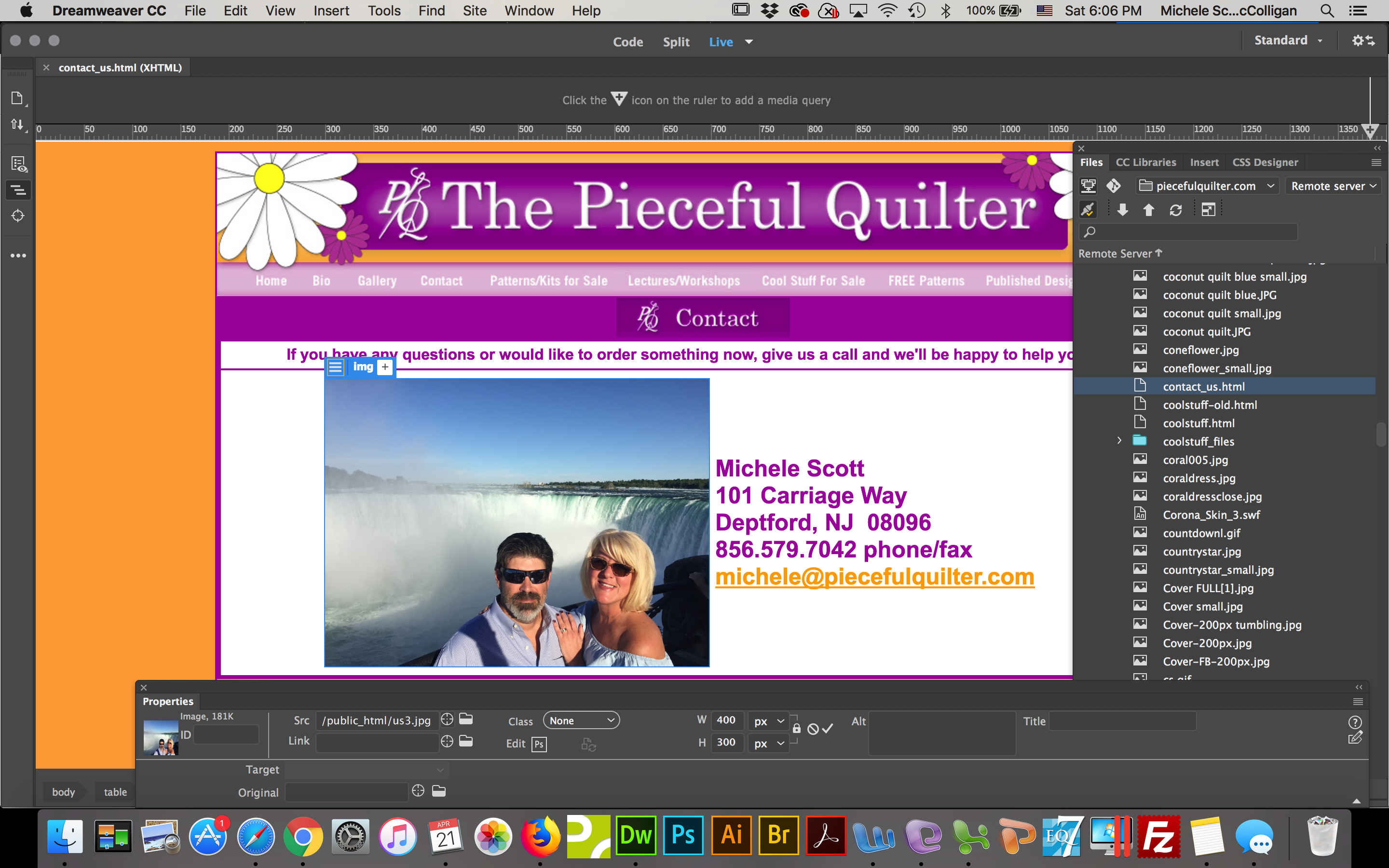Switch to the CC Libraries tab

(x=1145, y=163)
